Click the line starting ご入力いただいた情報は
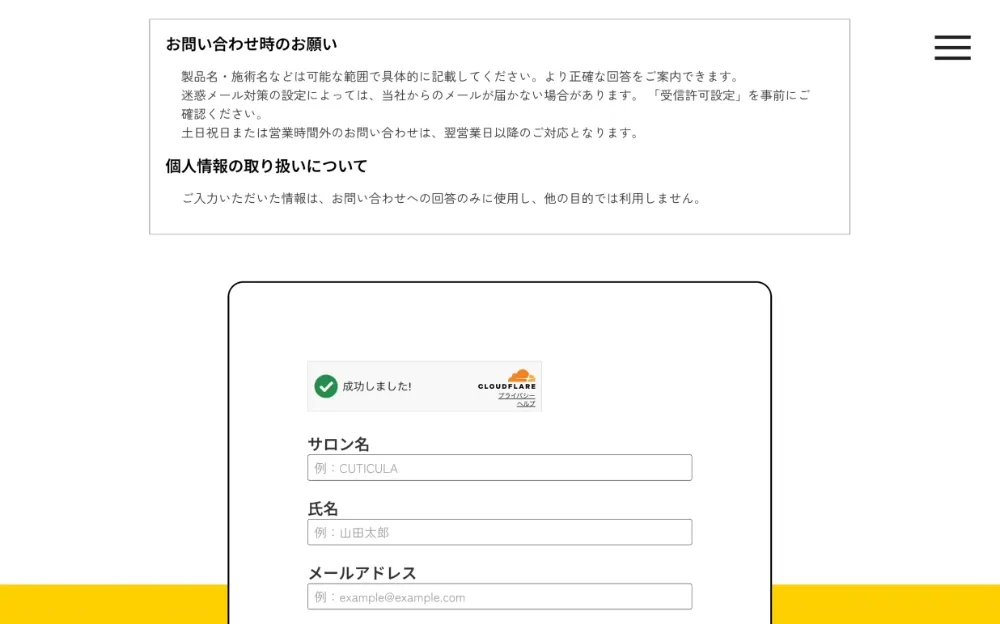Image resolution: width=1000 pixels, height=624 pixels. click(x=442, y=198)
